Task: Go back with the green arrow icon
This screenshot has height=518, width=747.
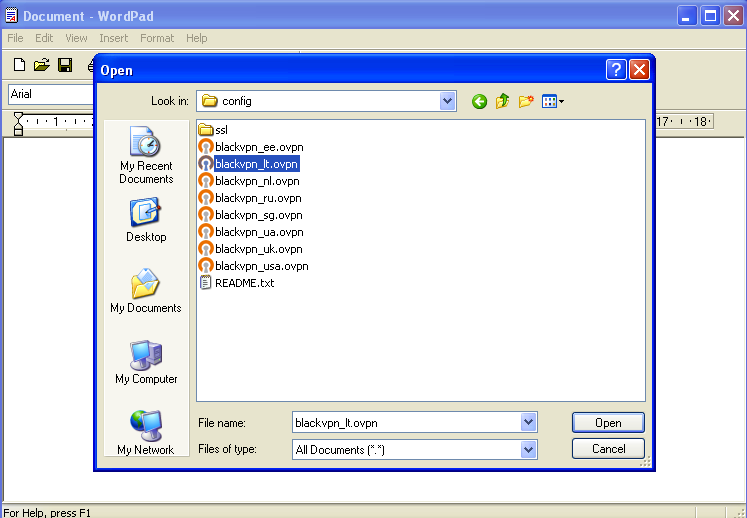Action: coord(479,101)
